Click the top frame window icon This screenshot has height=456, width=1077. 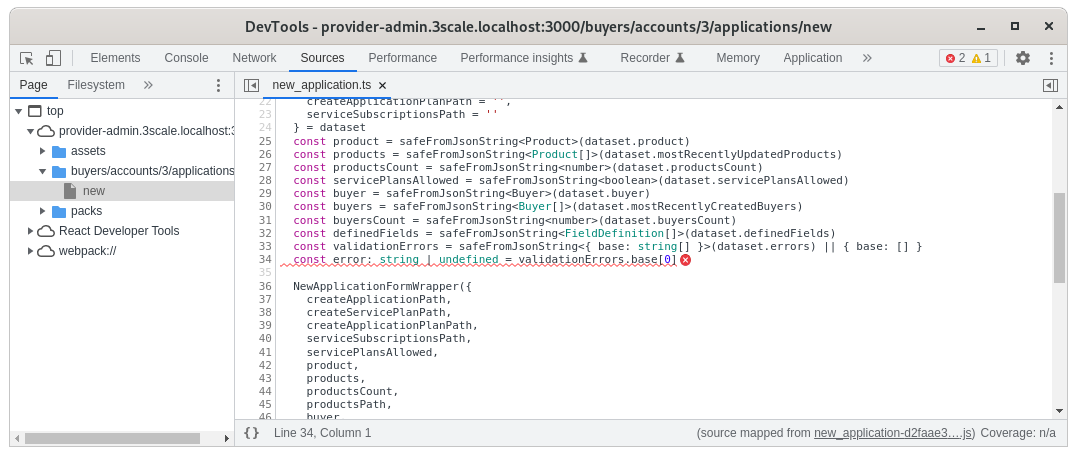tap(34, 111)
